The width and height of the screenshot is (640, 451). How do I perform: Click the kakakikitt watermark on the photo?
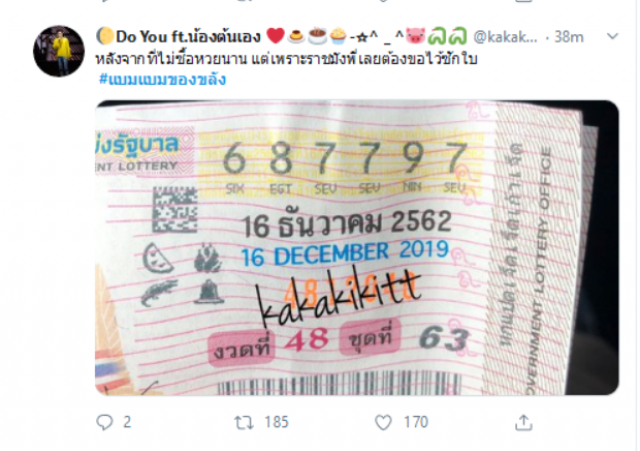coord(338,297)
